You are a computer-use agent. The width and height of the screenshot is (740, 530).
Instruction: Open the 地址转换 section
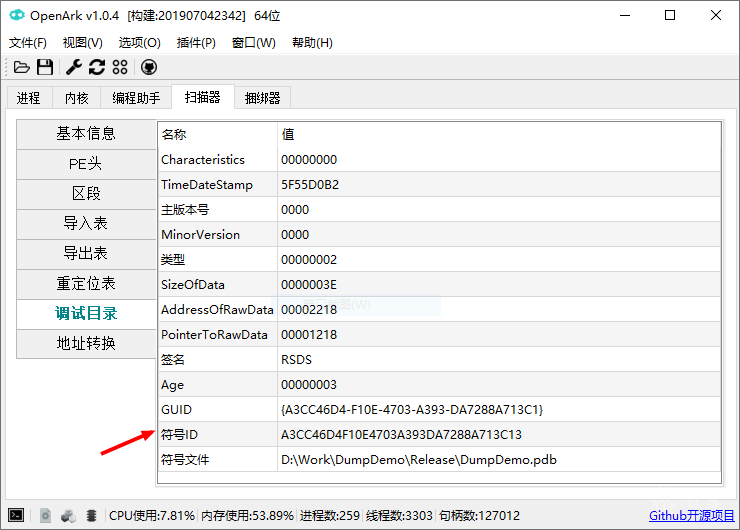coord(86,344)
